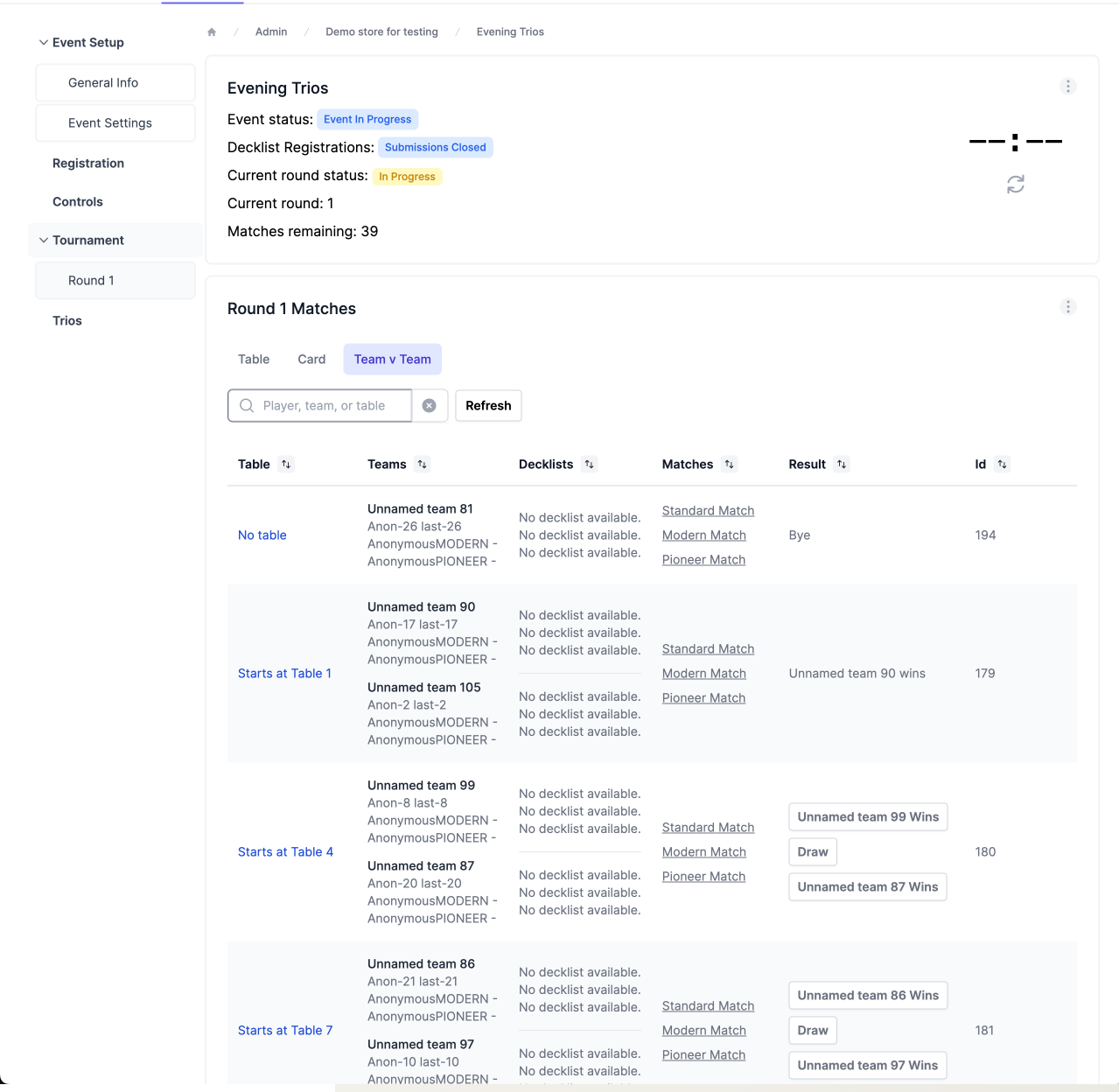Open Modern Match at Table 7
Screen dimensions: 1119x1092
704,1031
